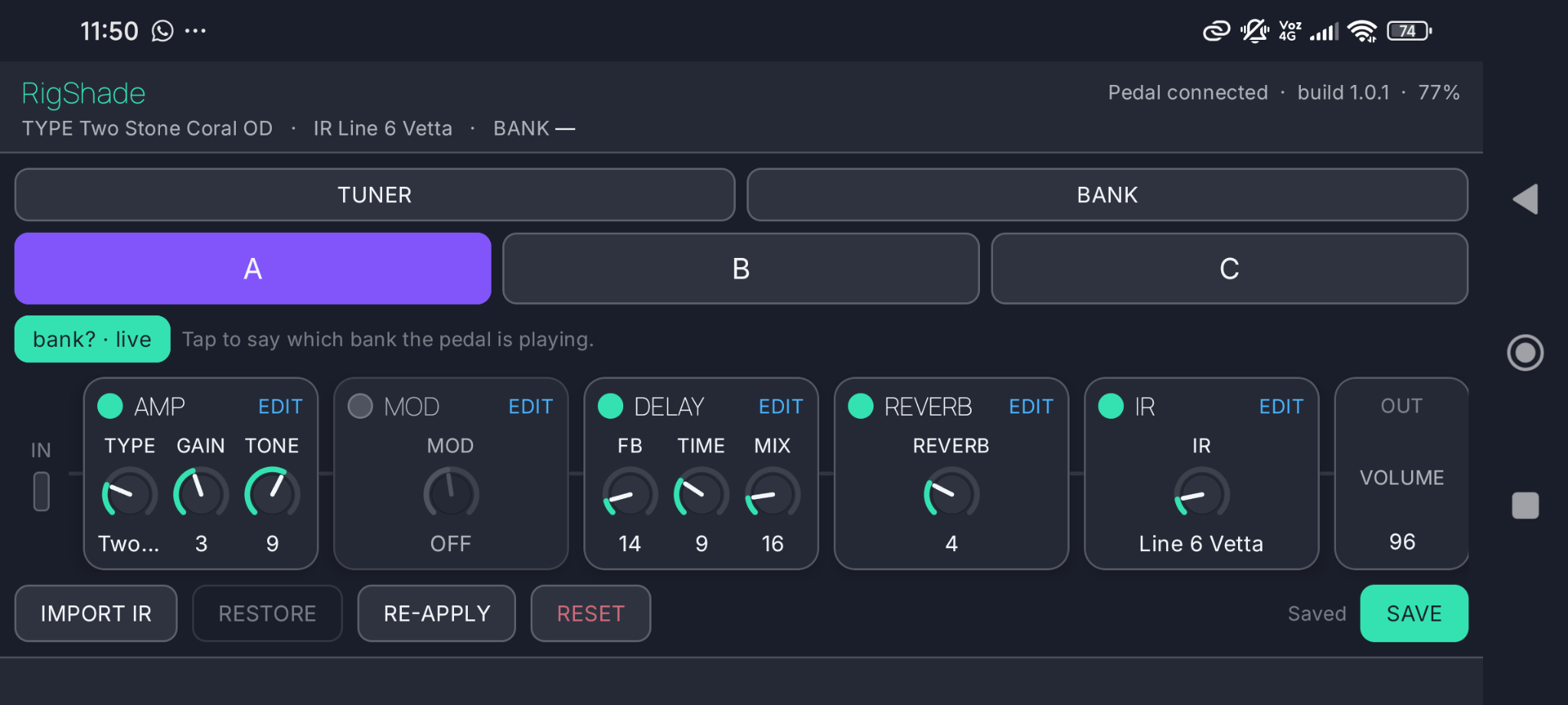Viewport: 1568px width, 705px height.
Task: Click the RESTORE button
Action: (x=267, y=613)
